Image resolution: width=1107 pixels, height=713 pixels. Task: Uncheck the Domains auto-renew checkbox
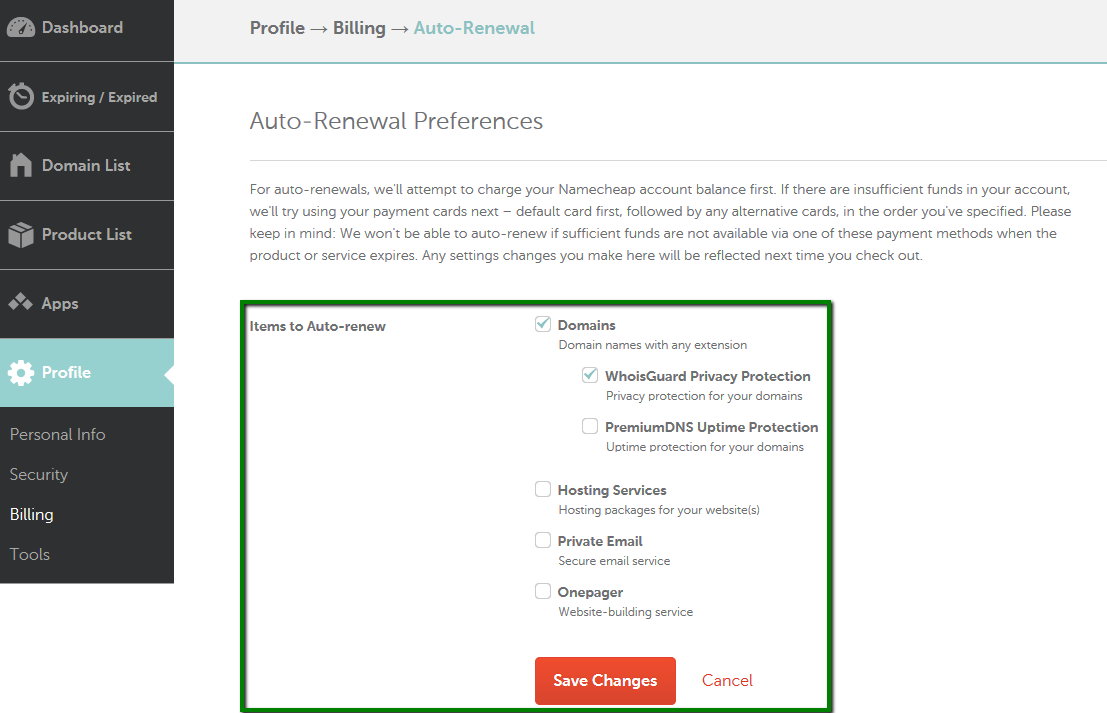[543, 324]
